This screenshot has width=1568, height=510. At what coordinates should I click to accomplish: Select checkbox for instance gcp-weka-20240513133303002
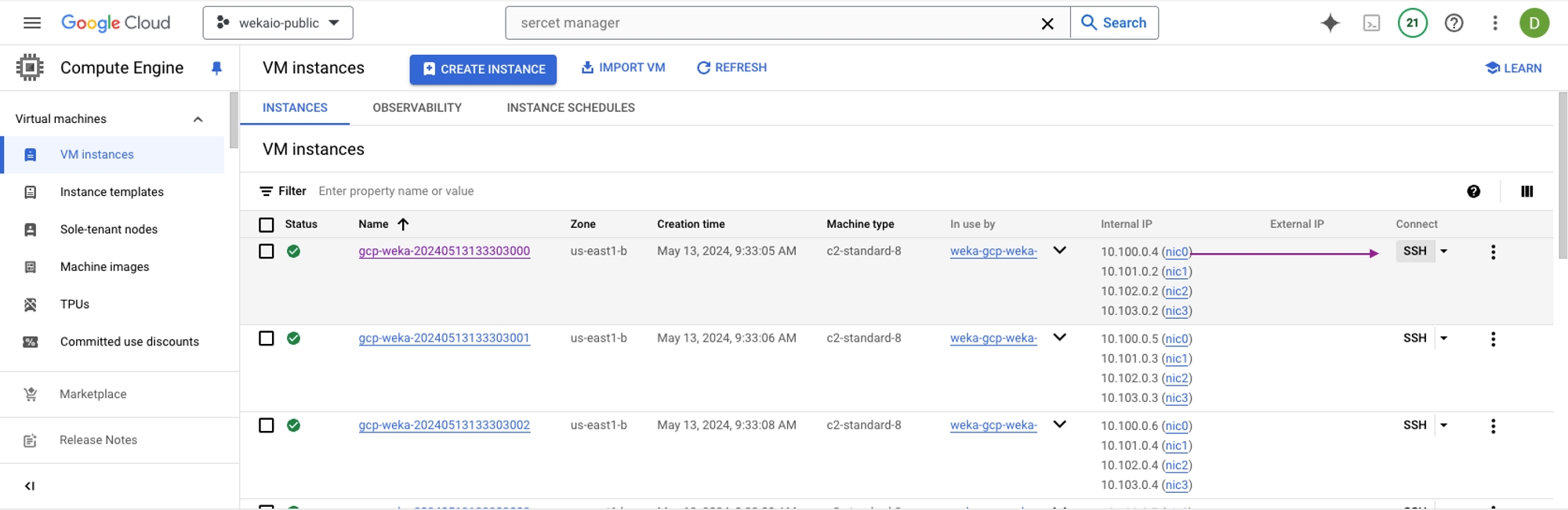(x=267, y=425)
